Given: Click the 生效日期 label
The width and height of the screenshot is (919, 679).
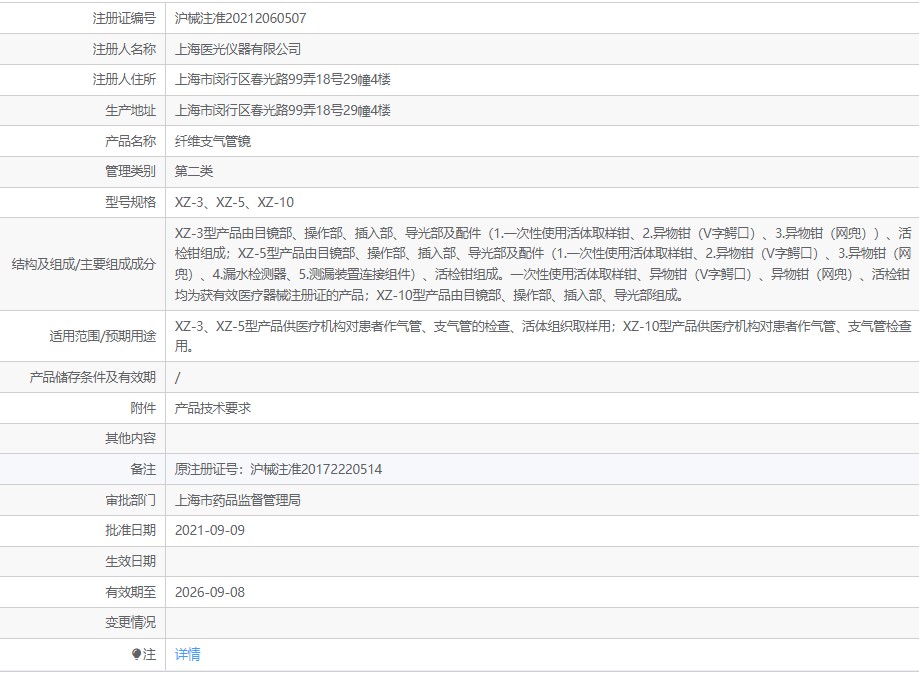Looking at the screenshot, I should 131,562.
